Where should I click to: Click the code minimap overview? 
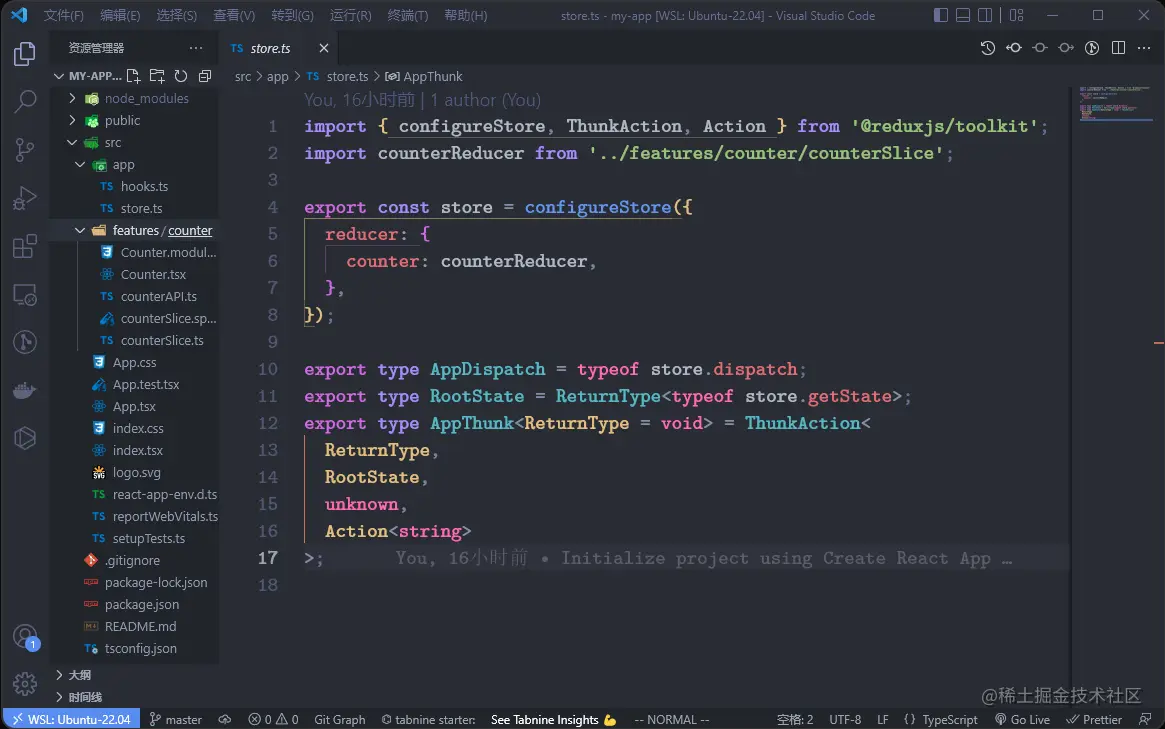[1114, 104]
